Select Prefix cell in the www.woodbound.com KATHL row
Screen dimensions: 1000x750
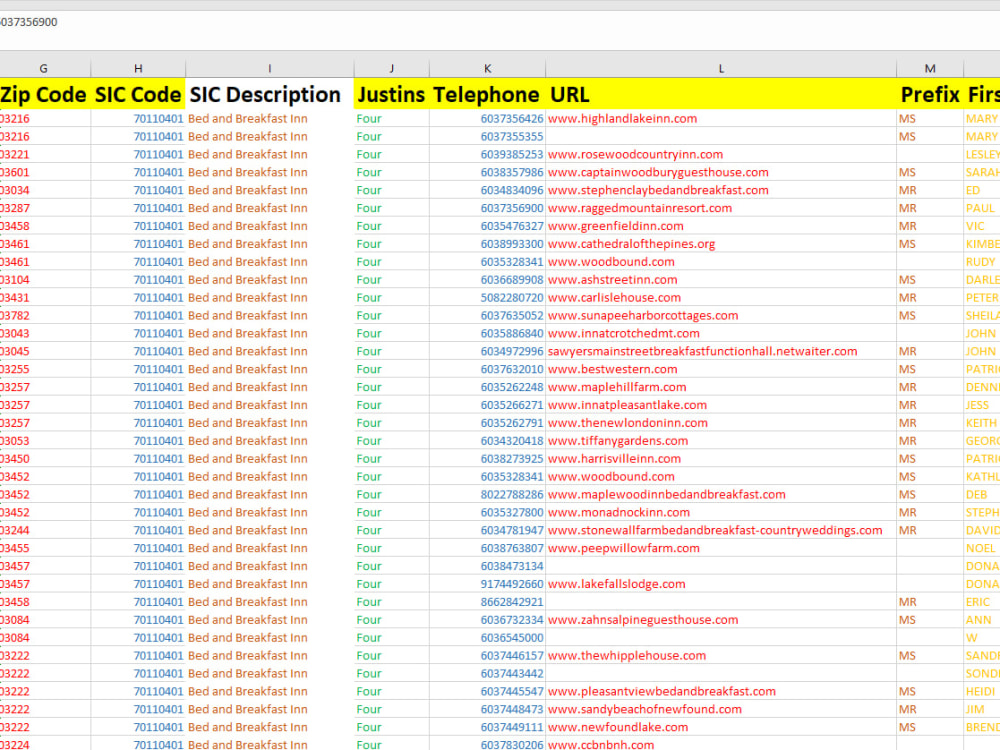pos(930,476)
